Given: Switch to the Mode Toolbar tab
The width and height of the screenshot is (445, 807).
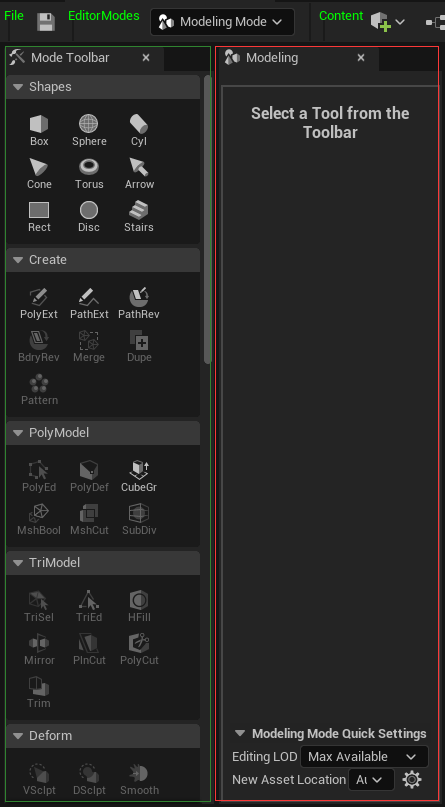Looking at the screenshot, I should [x=70, y=58].
